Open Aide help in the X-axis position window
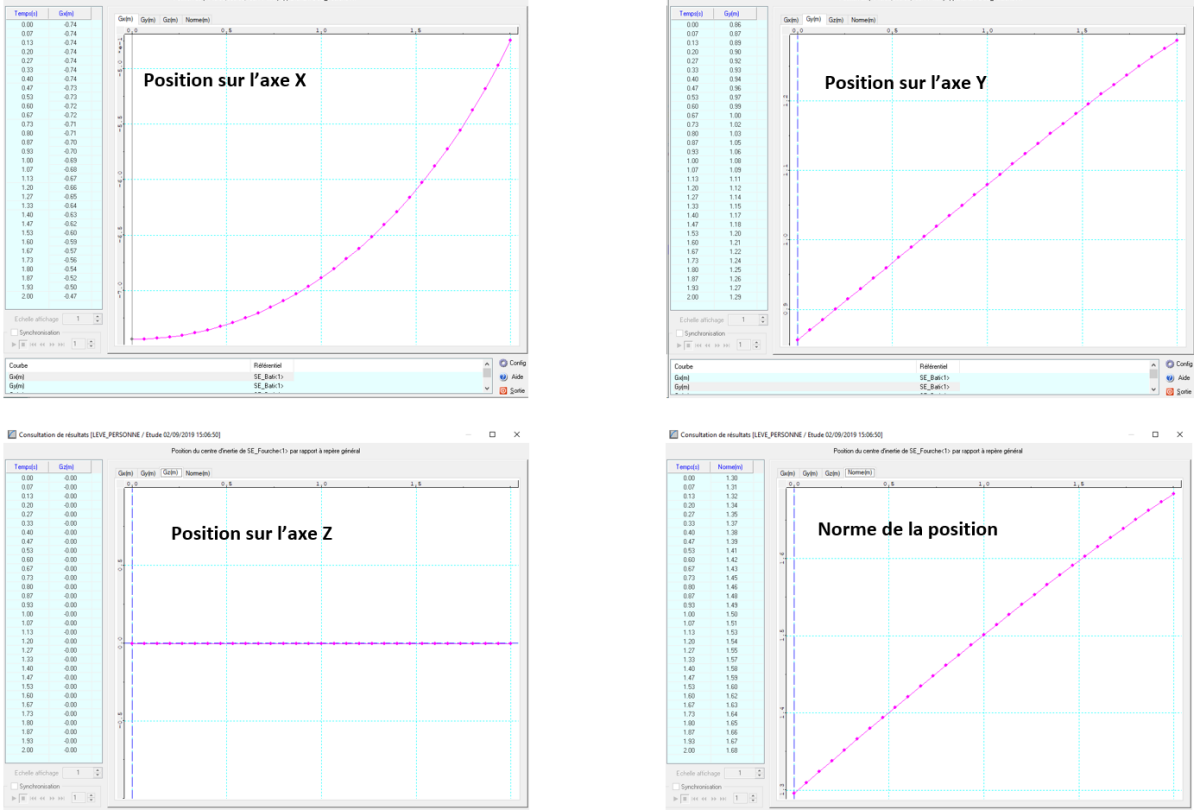The image size is (1200, 810). [x=510, y=377]
